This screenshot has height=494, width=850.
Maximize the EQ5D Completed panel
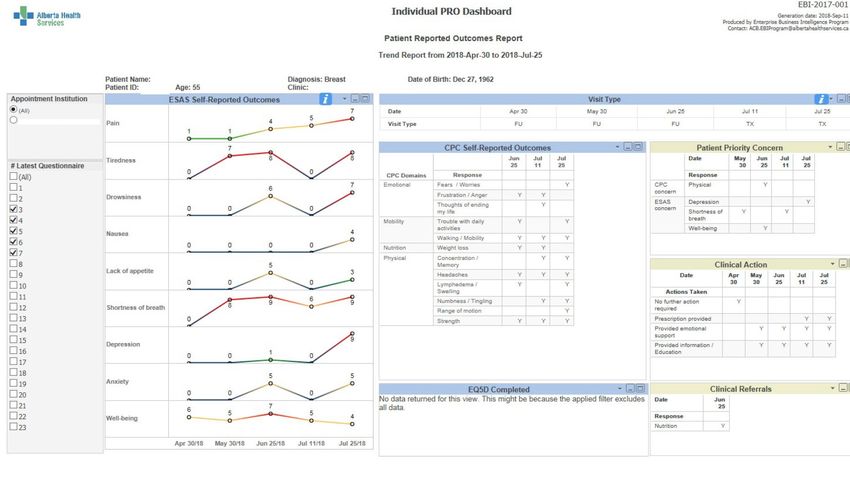(640, 388)
